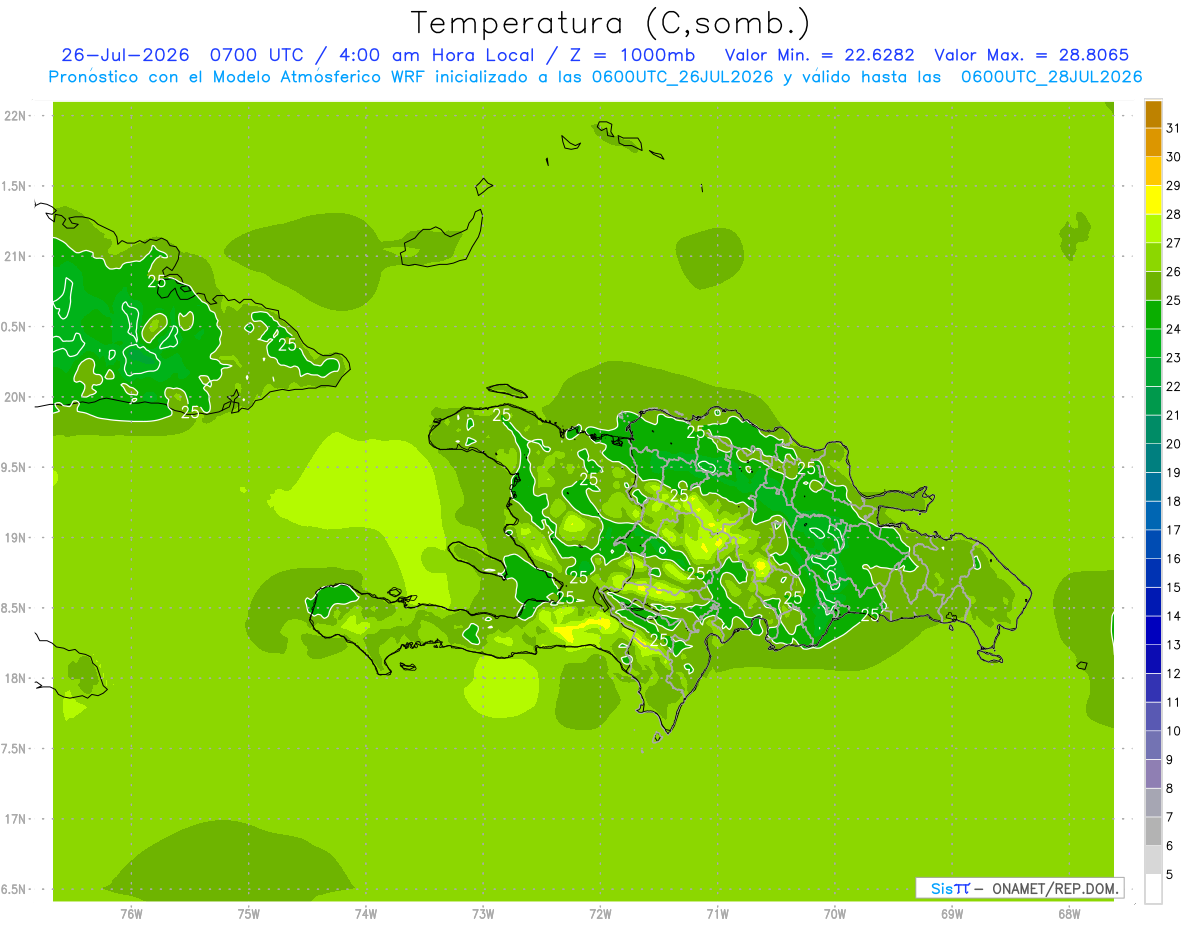This screenshot has height=927, width=1200.
Task: Click the legend value '12'
Action: [1173, 674]
